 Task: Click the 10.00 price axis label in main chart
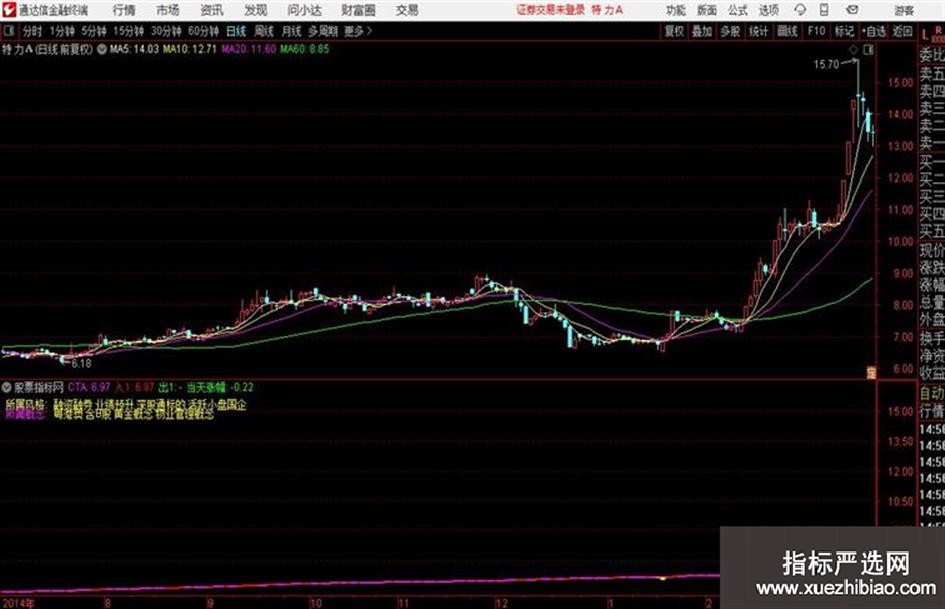[901, 242]
